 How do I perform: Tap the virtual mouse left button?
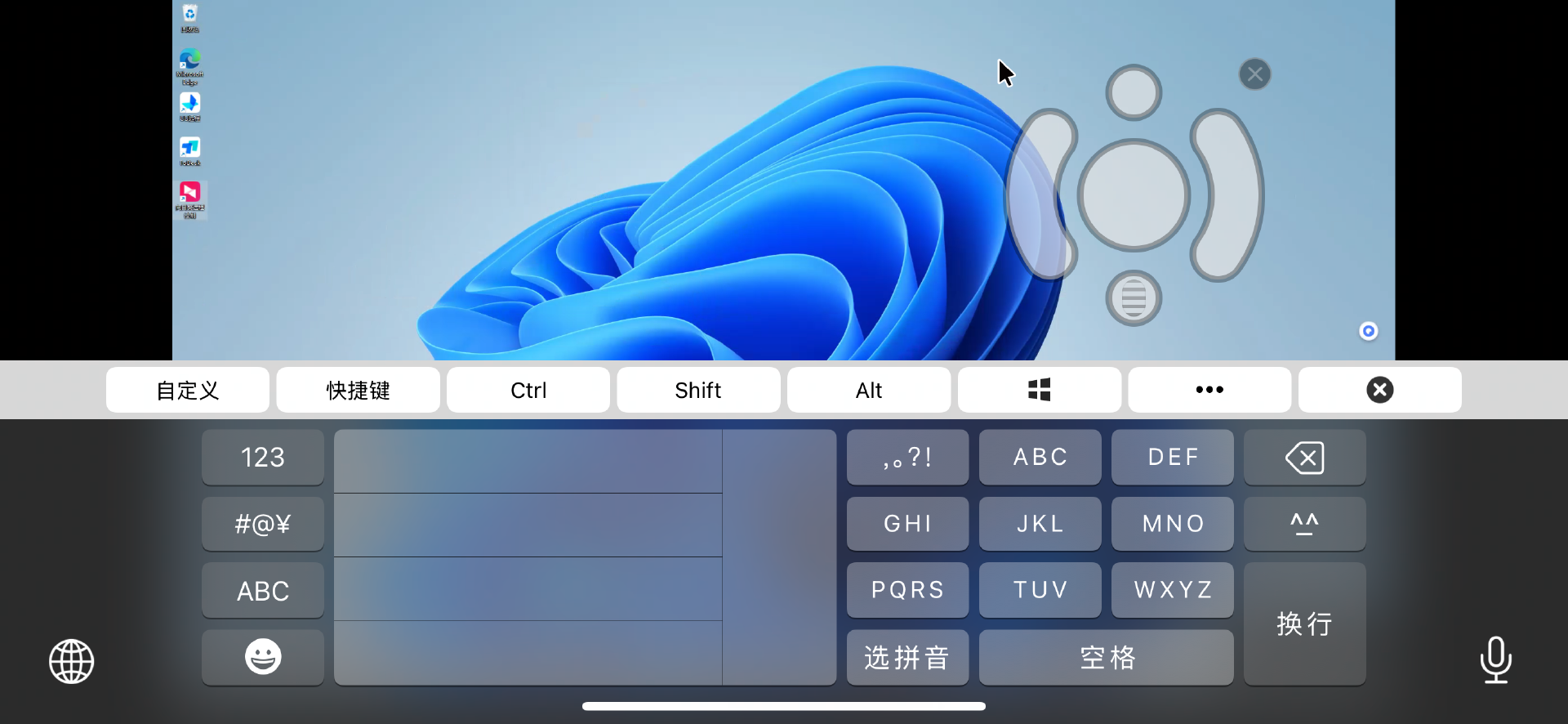1040,194
